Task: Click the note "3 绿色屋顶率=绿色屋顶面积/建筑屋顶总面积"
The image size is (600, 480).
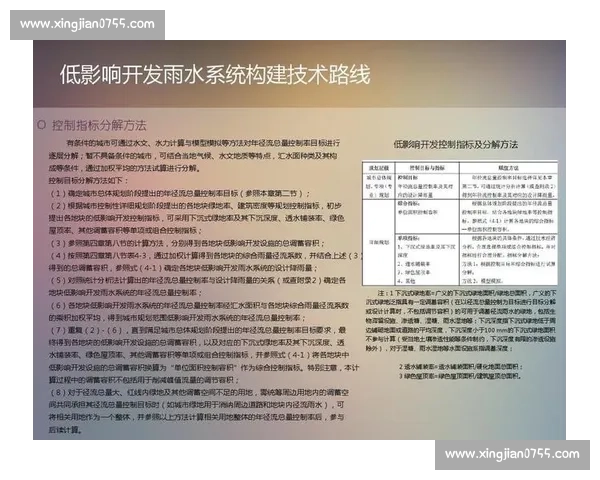Action: pyautogui.click(x=460, y=376)
